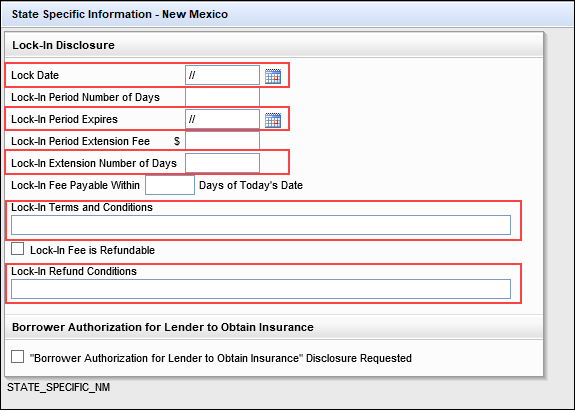Click the Days of Today's Date label

tap(251, 185)
